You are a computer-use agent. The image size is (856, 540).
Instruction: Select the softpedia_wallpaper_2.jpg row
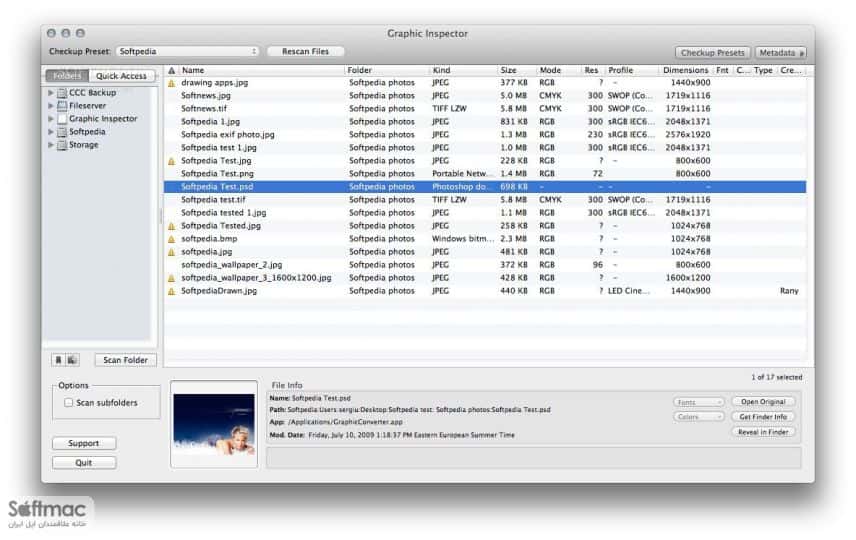coord(485,265)
